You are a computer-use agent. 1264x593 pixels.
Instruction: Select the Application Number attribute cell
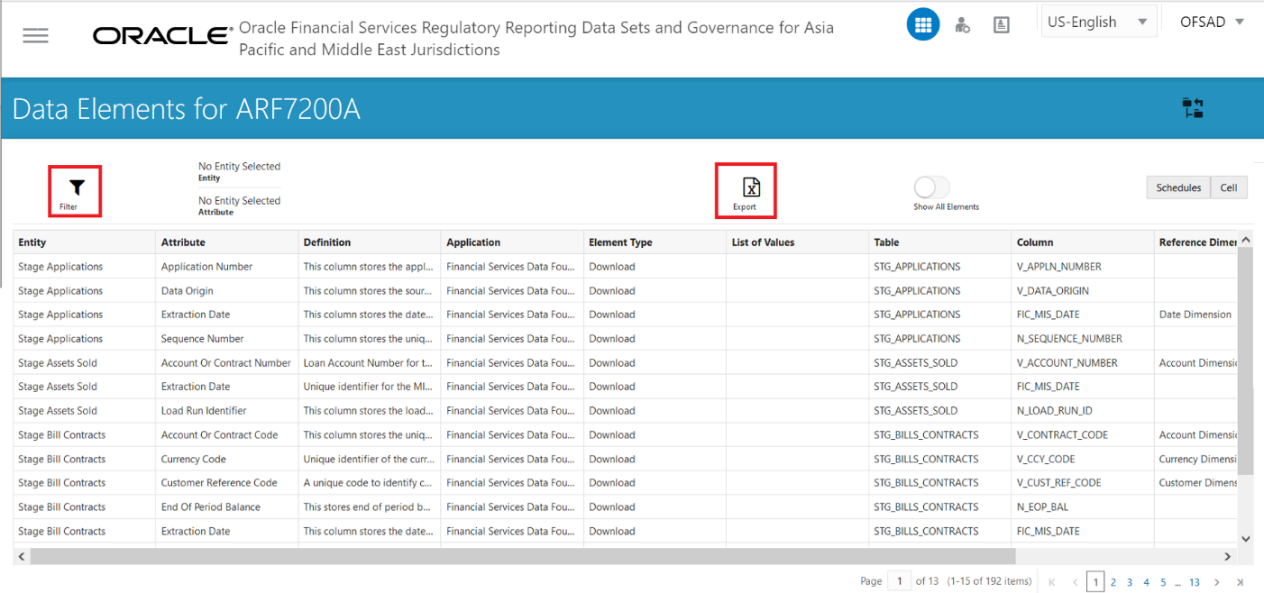[x=227, y=267]
